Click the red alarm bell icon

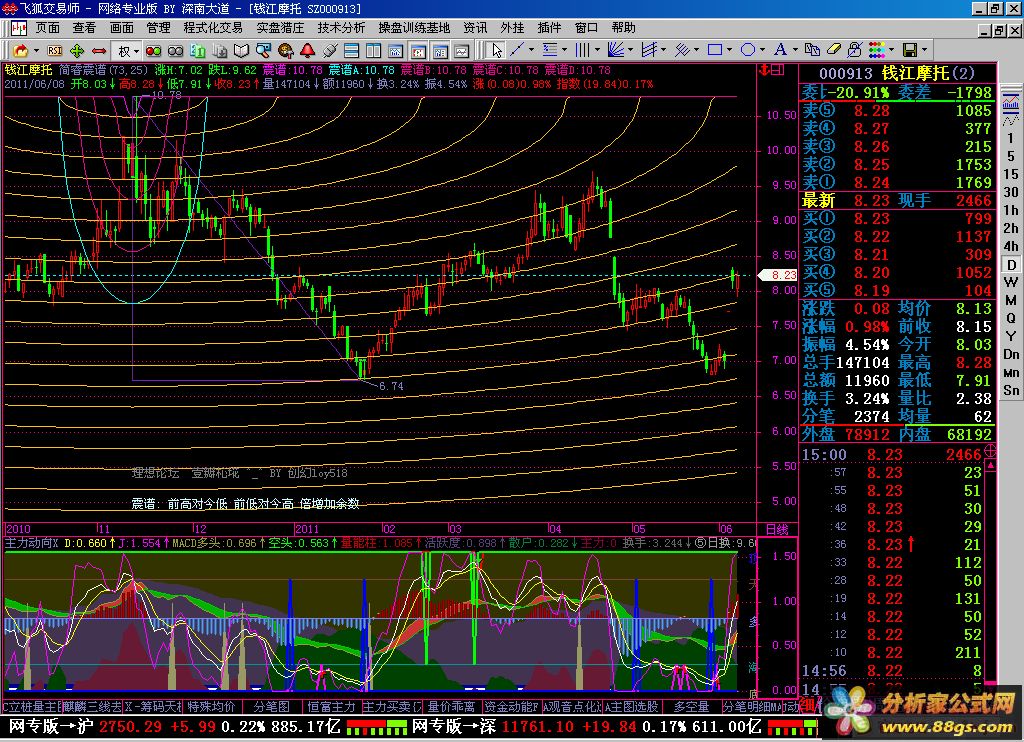(x=308, y=50)
